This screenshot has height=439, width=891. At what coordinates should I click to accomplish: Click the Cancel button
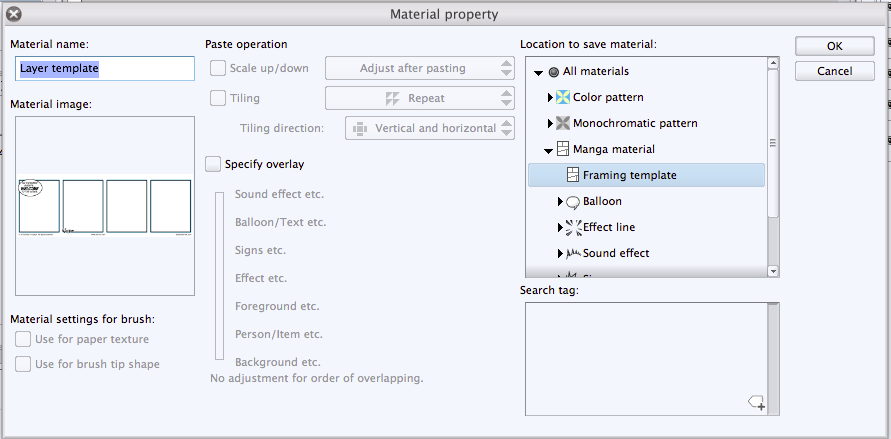coord(834,71)
